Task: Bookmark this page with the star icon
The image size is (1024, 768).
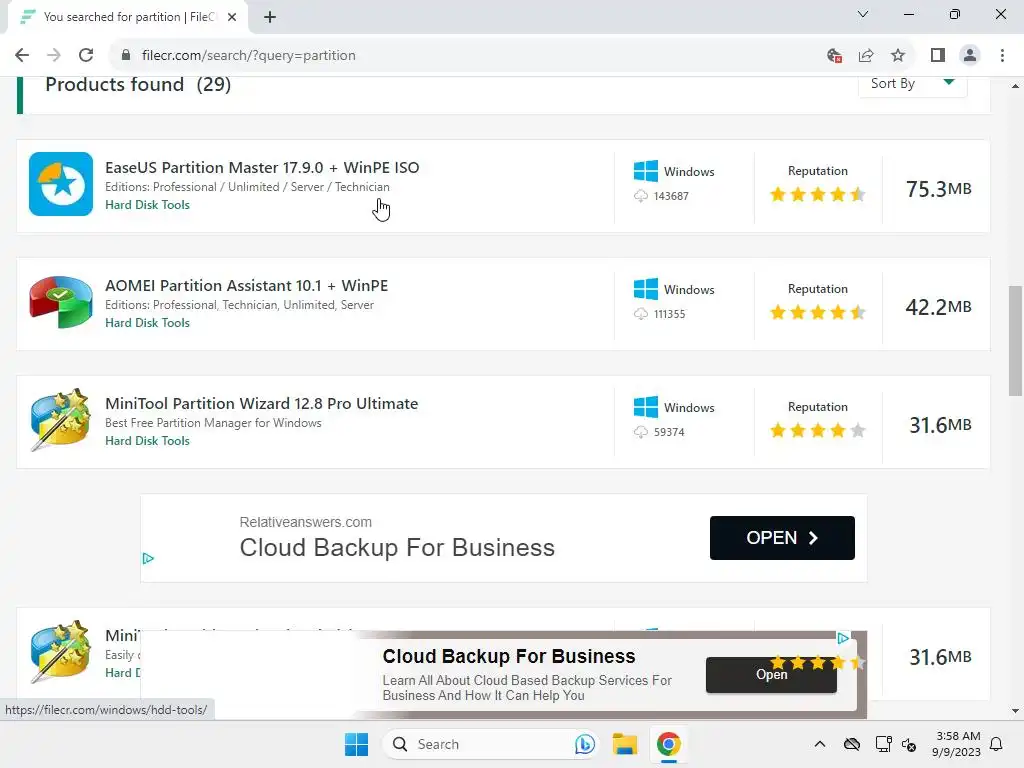Action: [x=898, y=56]
